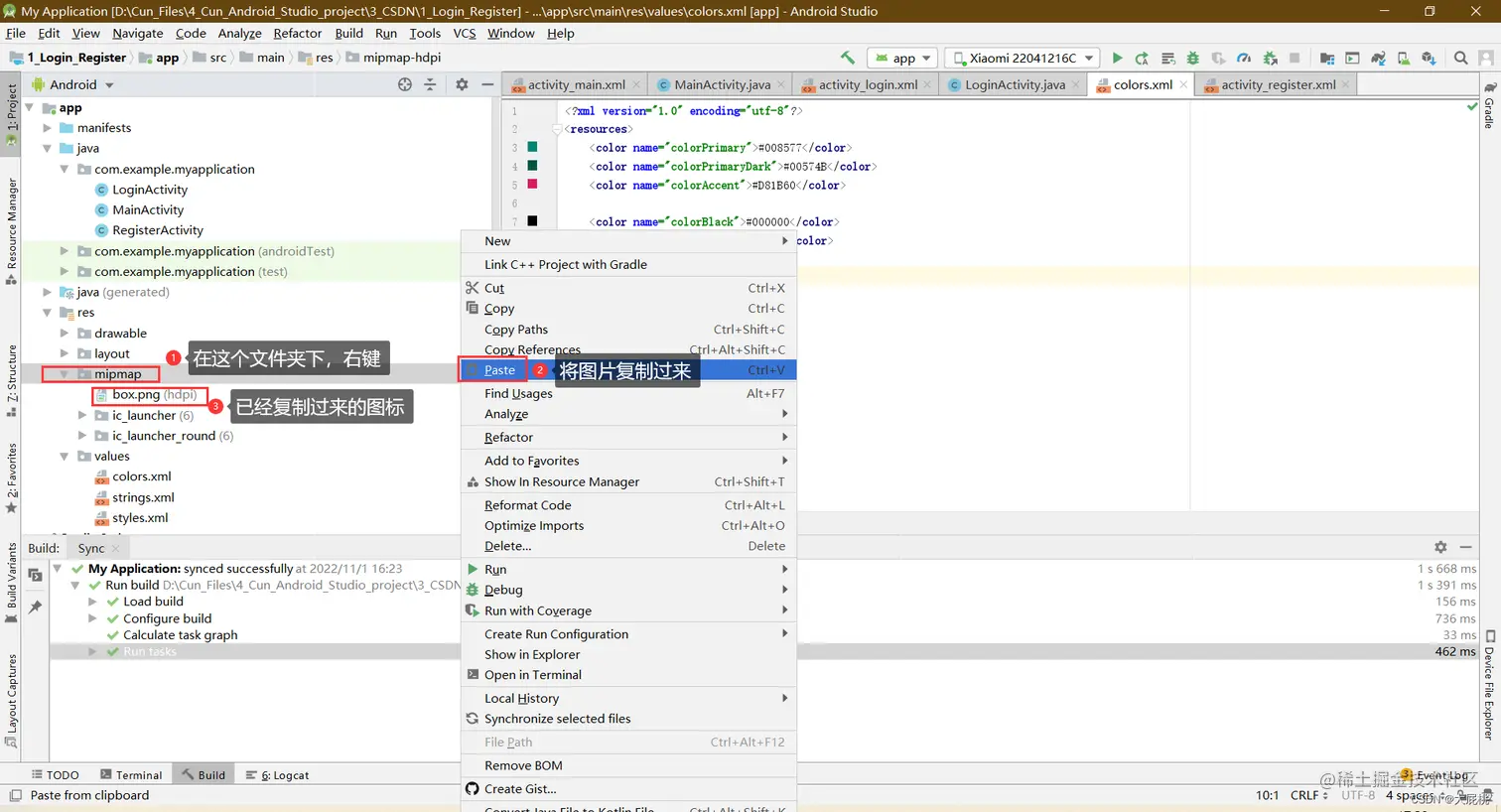Expand the Configure build node
The width and height of the screenshot is (1501, 812).
[x=92, y=618]
